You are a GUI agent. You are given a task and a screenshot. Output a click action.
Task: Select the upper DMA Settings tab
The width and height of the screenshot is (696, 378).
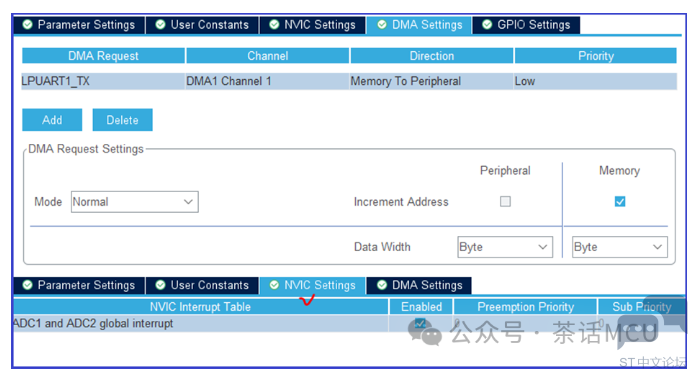tap(419, 25)
